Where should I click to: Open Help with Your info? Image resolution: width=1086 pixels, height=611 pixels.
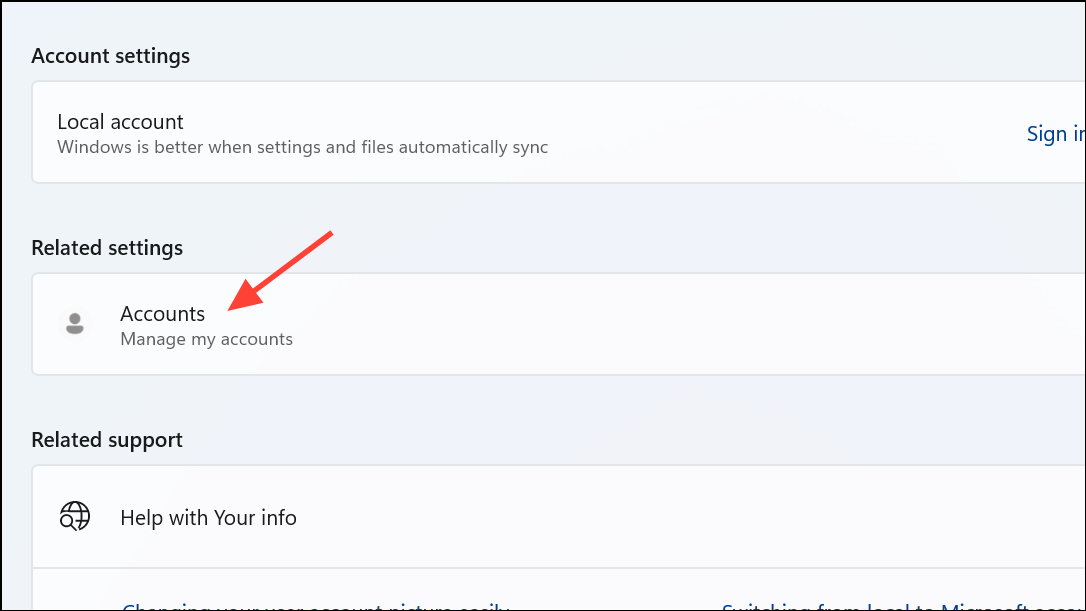208,518
